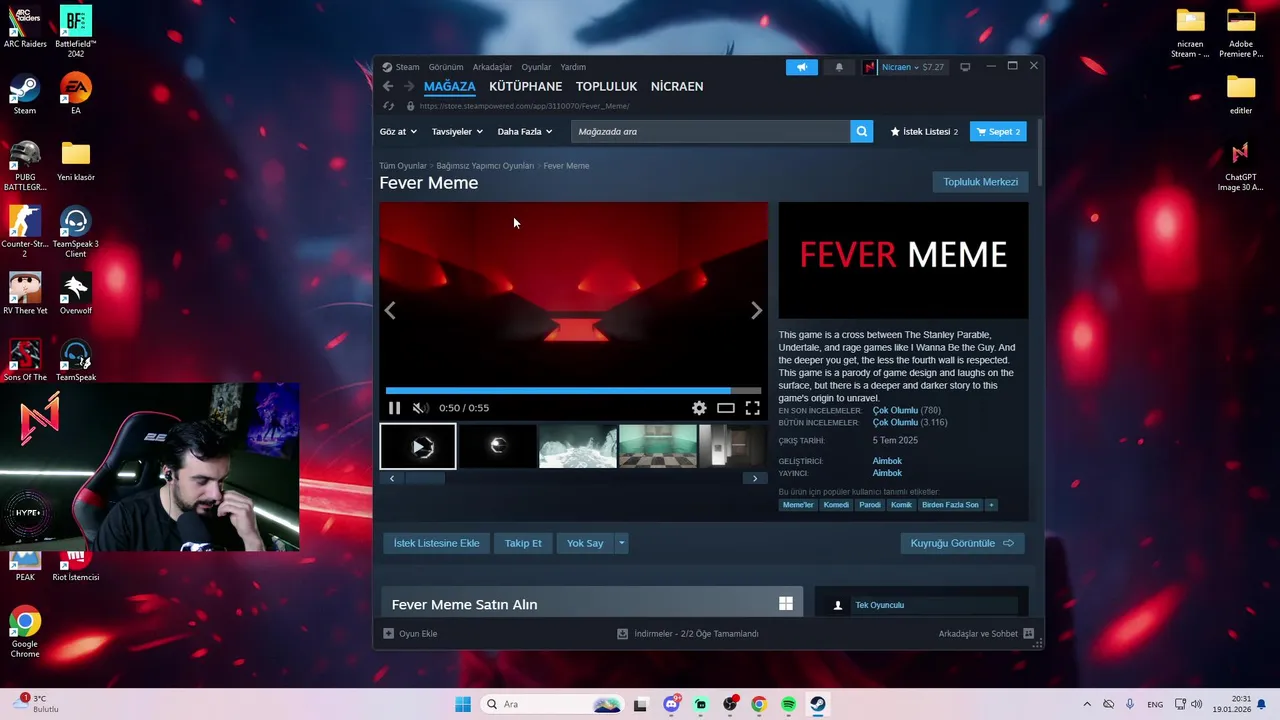Open Google Chrome from the taskbar
Viewport: 1280px width, 720px height.
pyautogui.click(x=759, y=704)
